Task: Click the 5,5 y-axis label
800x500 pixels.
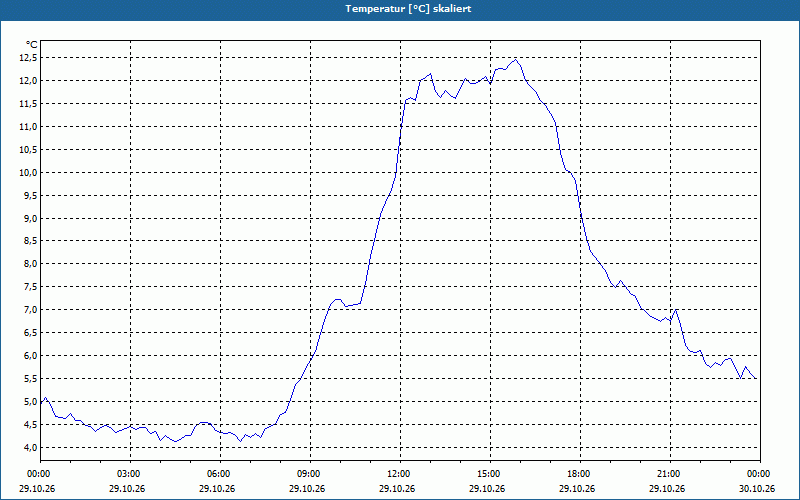Action: point(30,379)
